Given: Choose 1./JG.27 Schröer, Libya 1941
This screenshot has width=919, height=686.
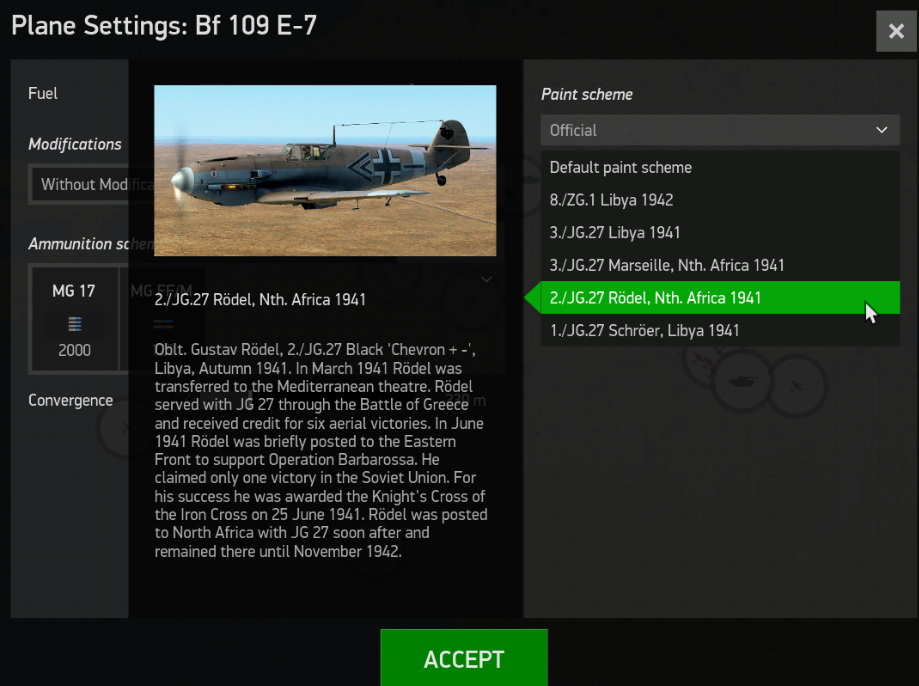Looking at the screenshot, I should [644, 330].
